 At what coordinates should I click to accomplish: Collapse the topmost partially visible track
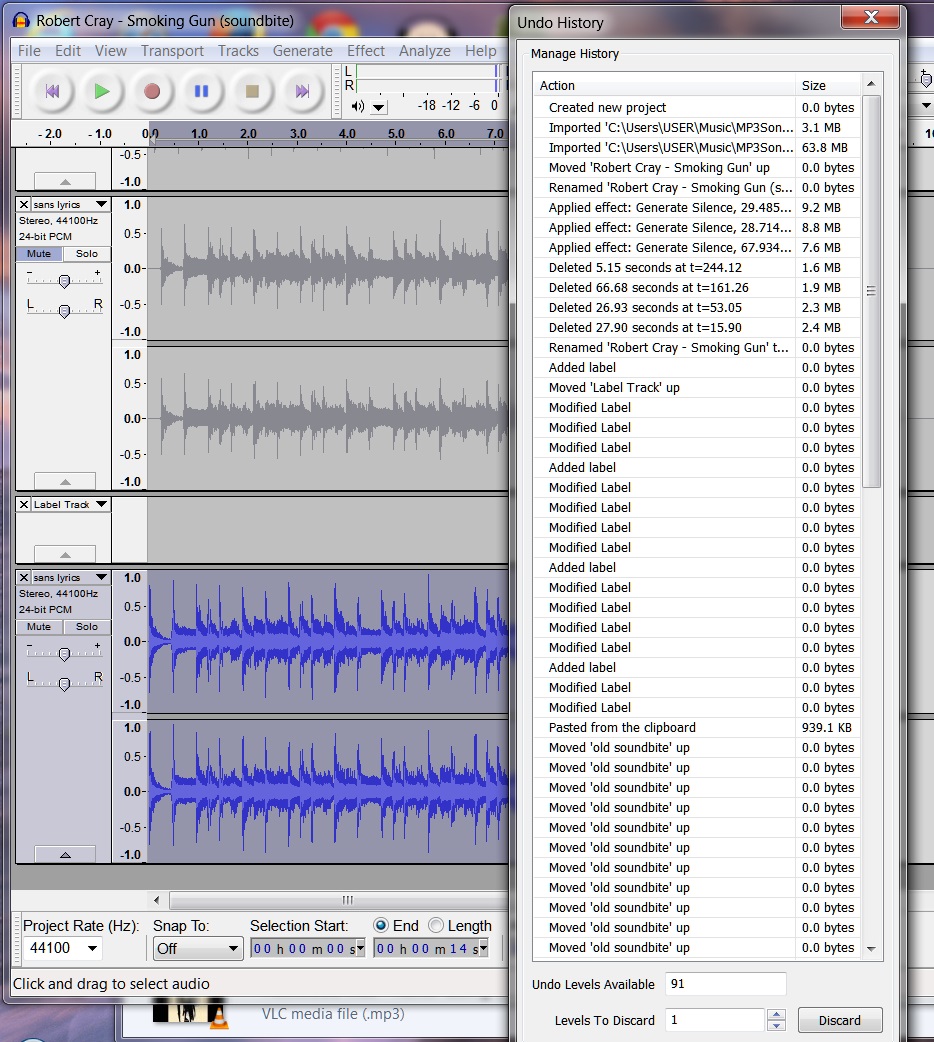pos(64,181)
